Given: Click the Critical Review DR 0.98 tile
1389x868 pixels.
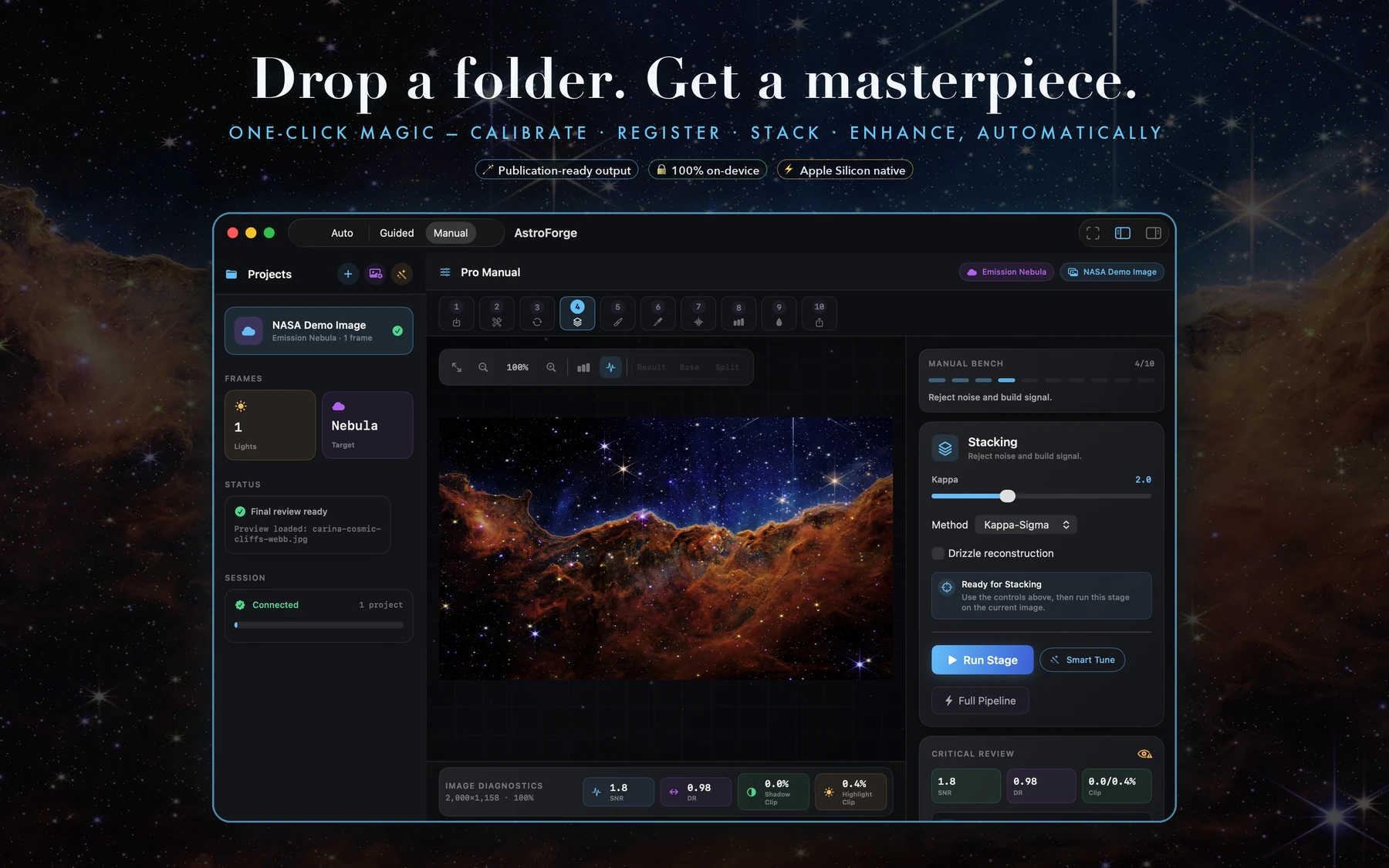Looking at the screenshot, I should (1041, 786).
